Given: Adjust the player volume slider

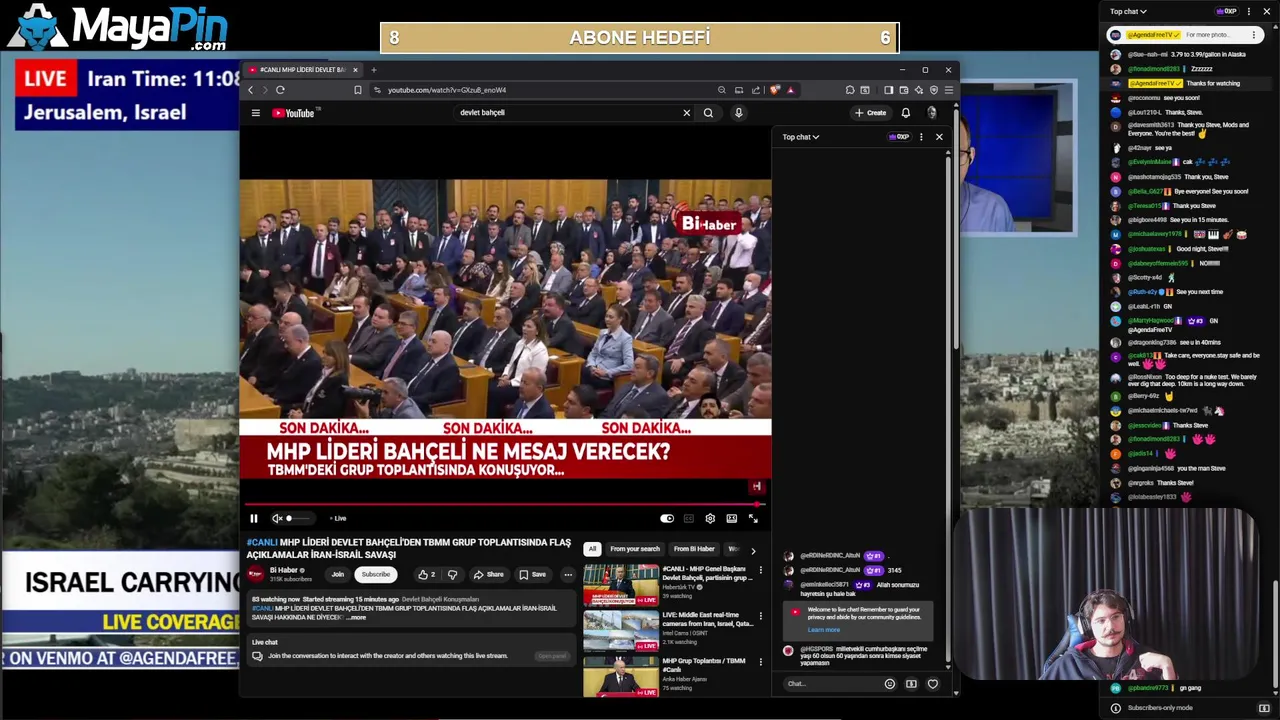Looking at the screenshot, I should (300, 518).
